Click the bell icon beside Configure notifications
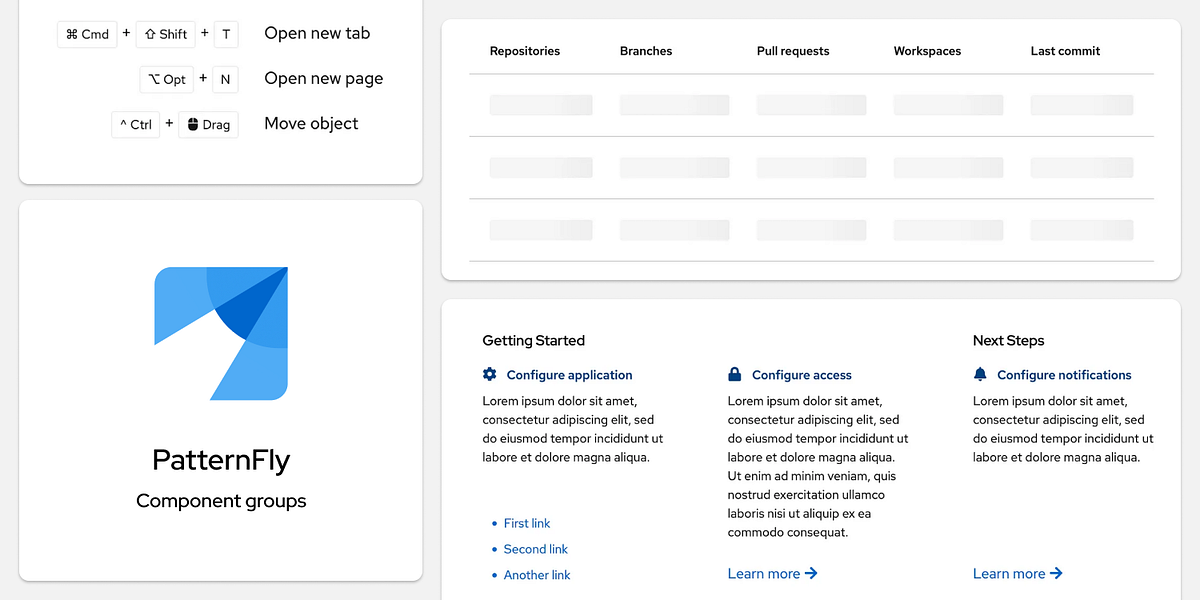Image resolution: width=1200 pixels, height=600 pixels. click(980, 374)
